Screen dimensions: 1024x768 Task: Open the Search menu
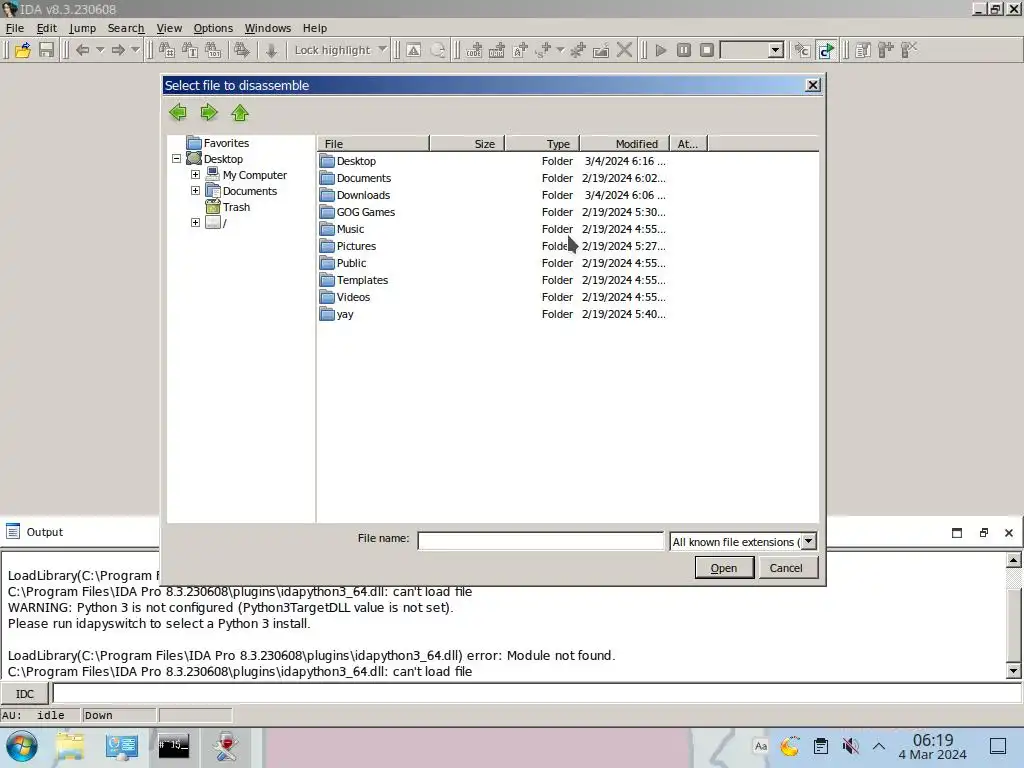pos(126,28)
